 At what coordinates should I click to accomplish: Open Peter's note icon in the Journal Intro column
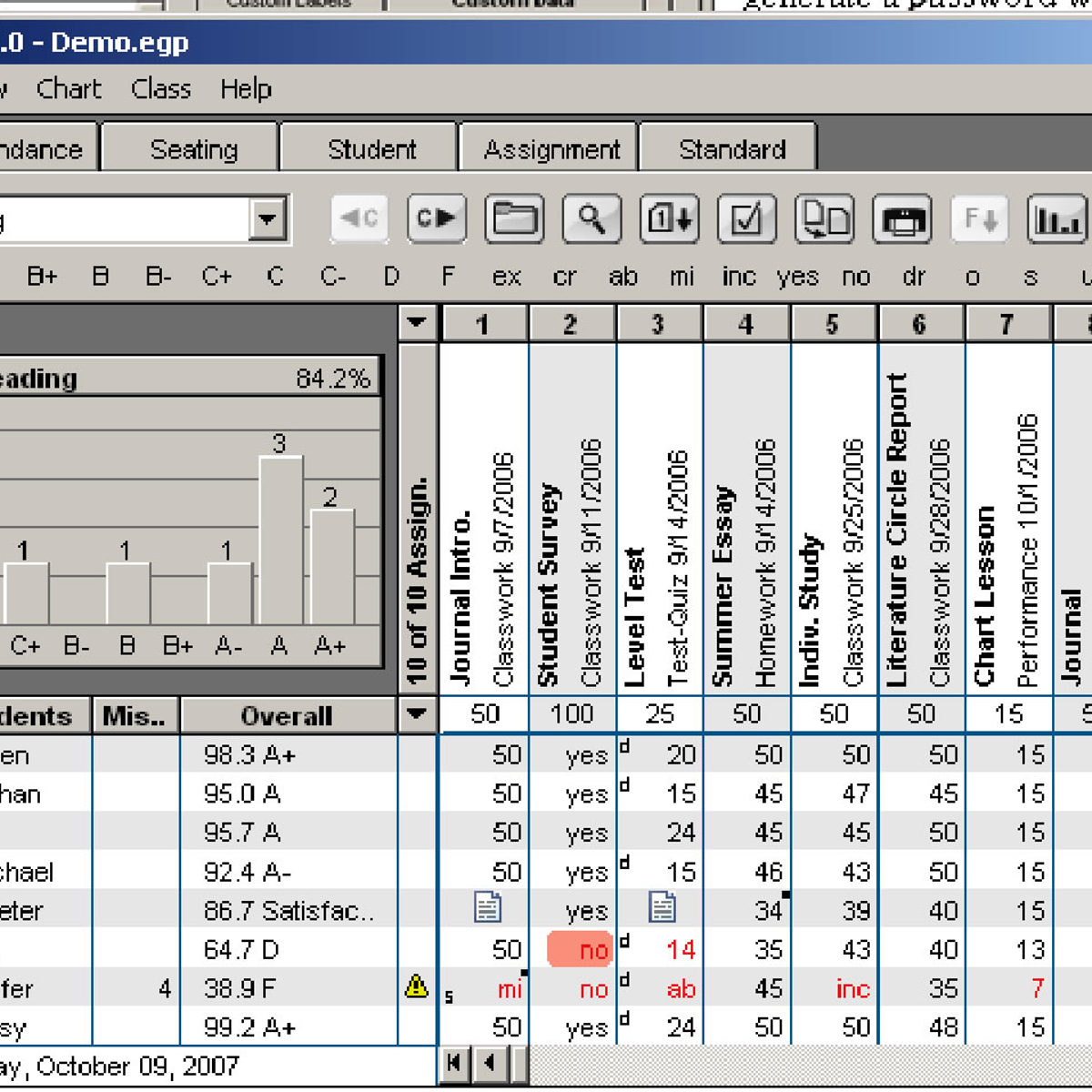tap(490, 907)
